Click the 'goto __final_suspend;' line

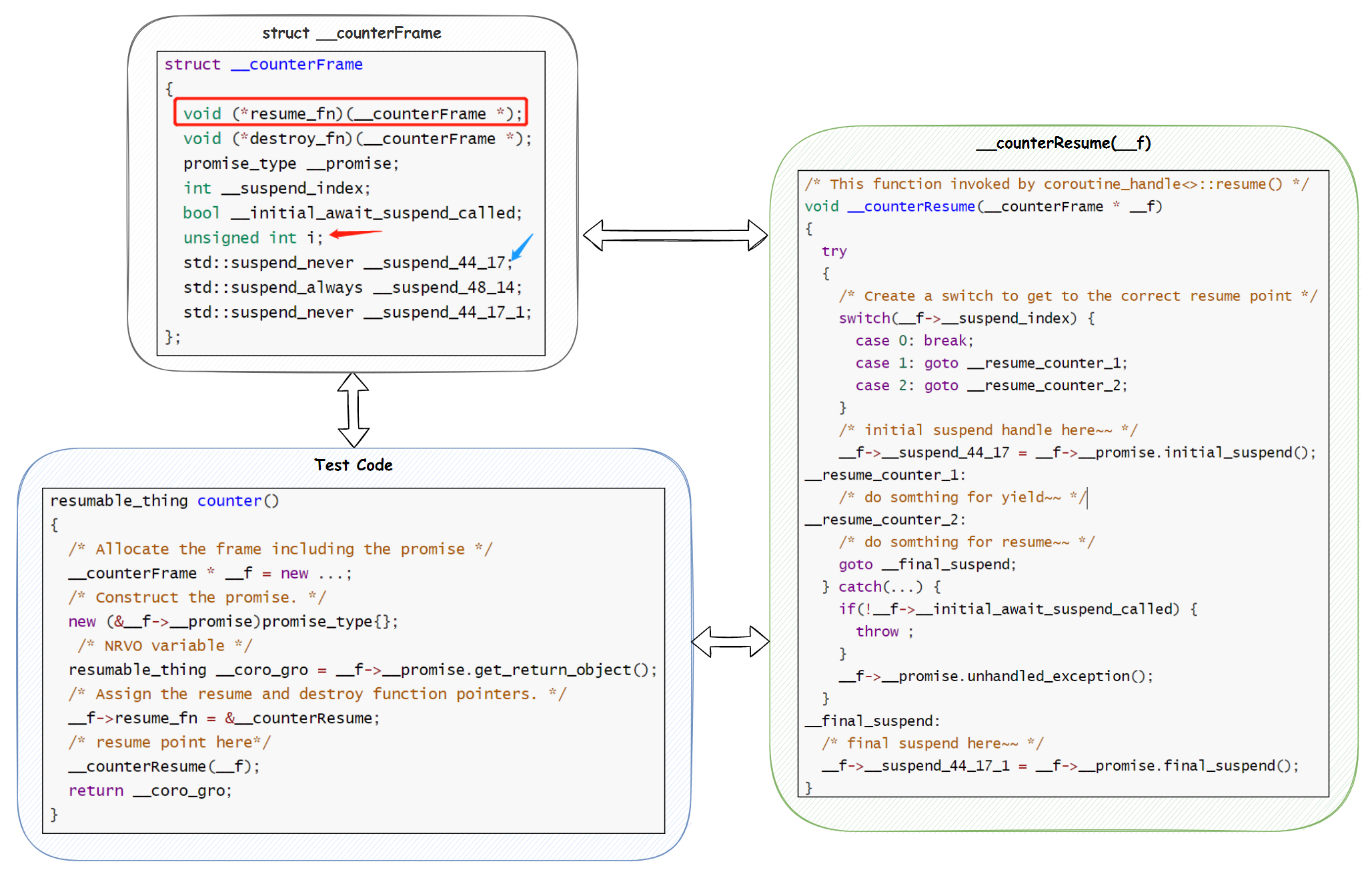click(x=926, y=564)
